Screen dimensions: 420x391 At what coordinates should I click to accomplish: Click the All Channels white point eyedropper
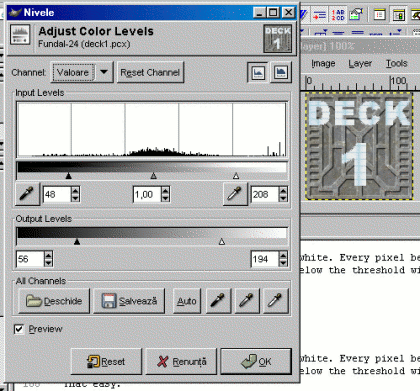(276, 301)
